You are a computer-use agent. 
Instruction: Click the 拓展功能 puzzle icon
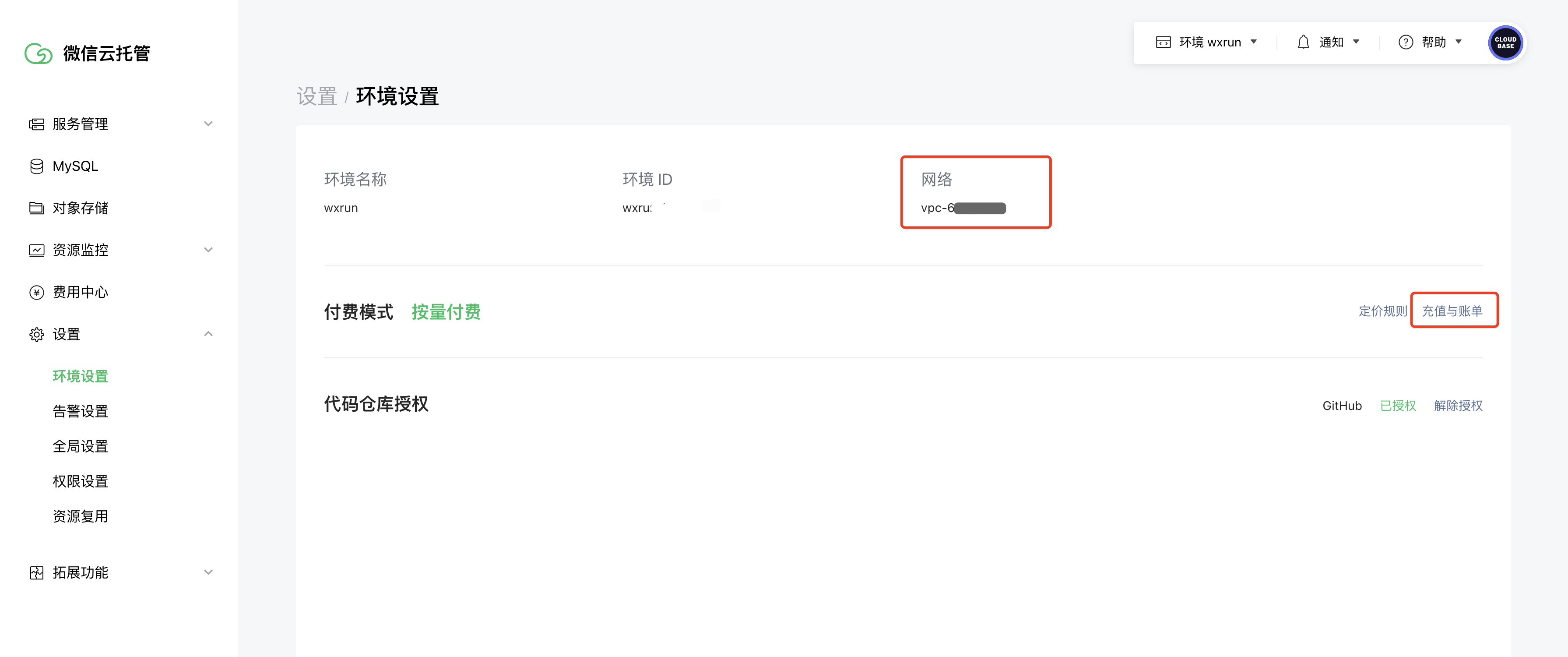point(36,572)
